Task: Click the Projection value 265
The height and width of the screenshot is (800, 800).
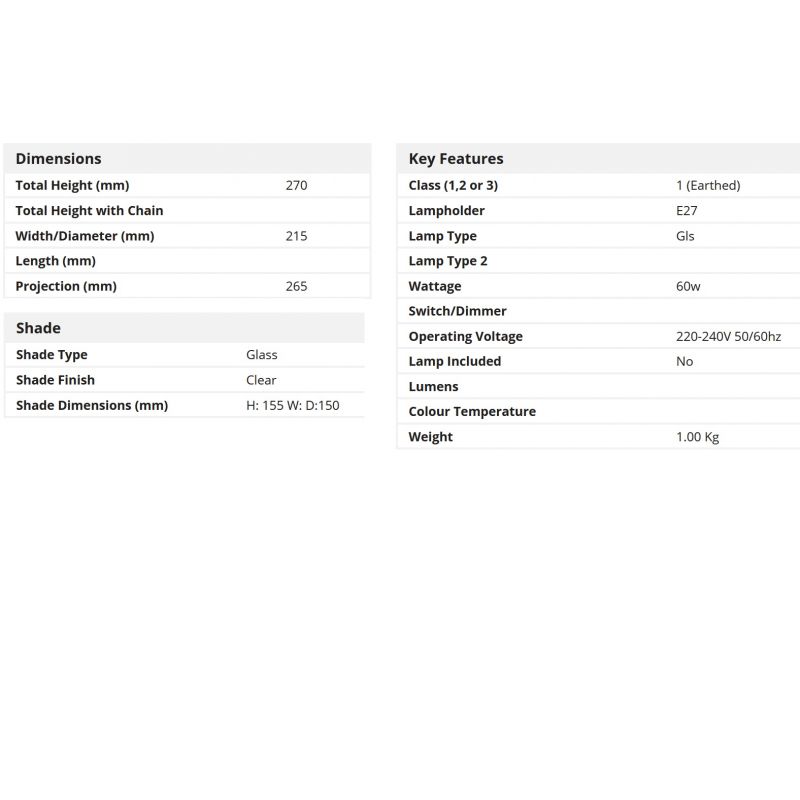Action: click(296, 286)
